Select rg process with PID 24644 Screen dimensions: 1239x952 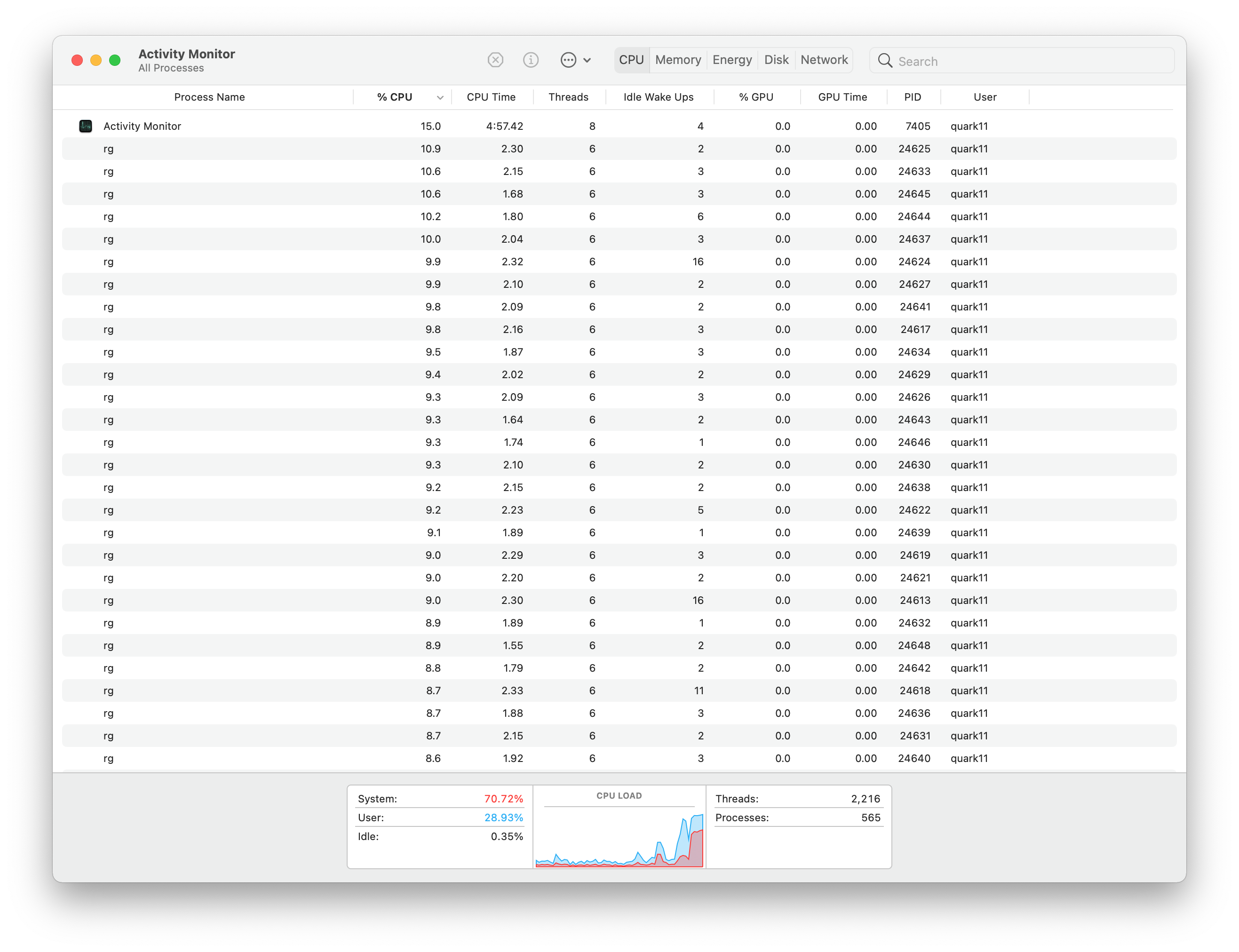(x=619, y=216)
